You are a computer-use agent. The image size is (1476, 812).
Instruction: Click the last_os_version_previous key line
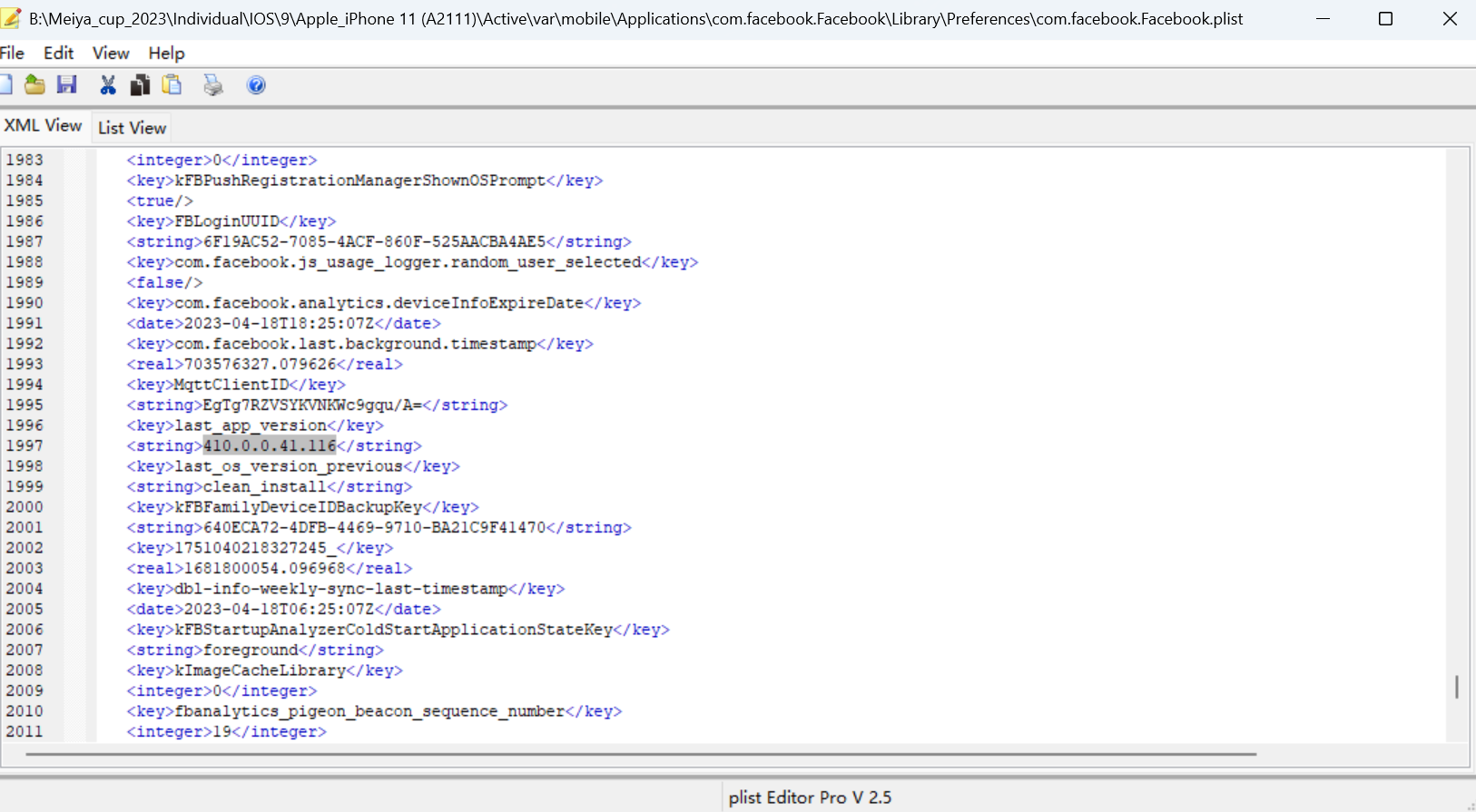(x=293, y=466)
